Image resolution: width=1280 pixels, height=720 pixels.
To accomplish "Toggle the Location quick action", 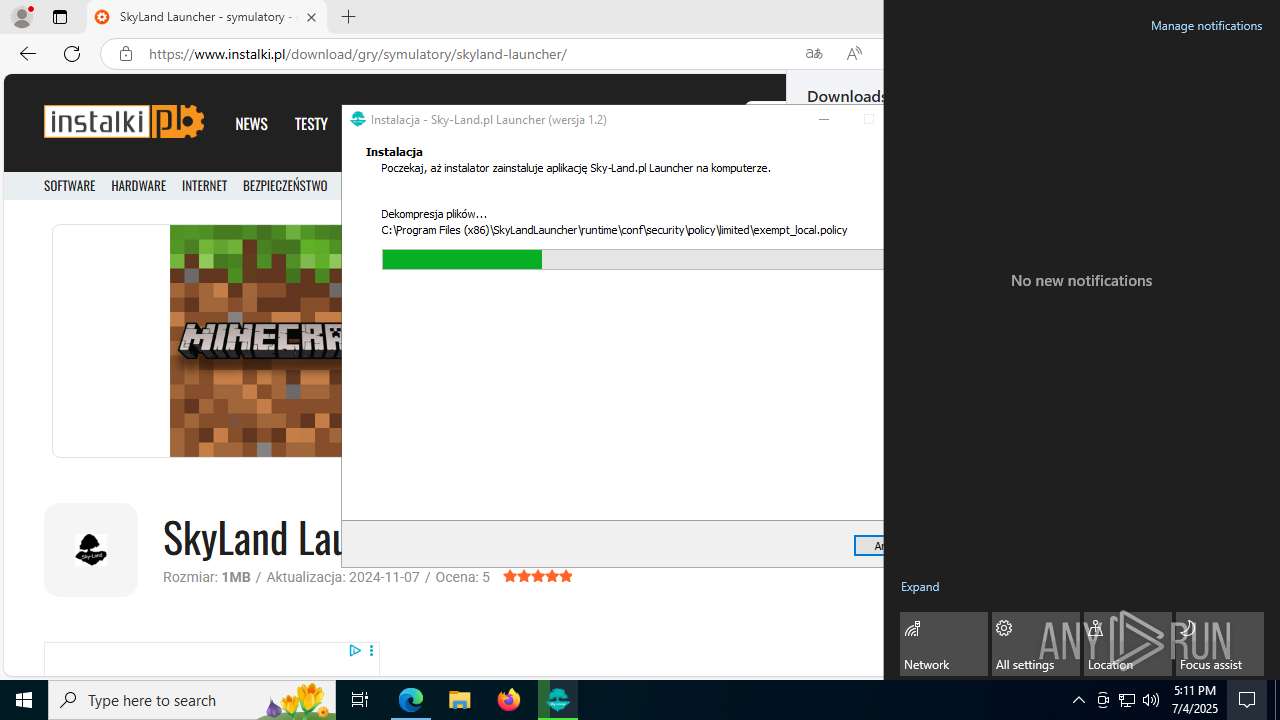I will [x=1128, y=644].
